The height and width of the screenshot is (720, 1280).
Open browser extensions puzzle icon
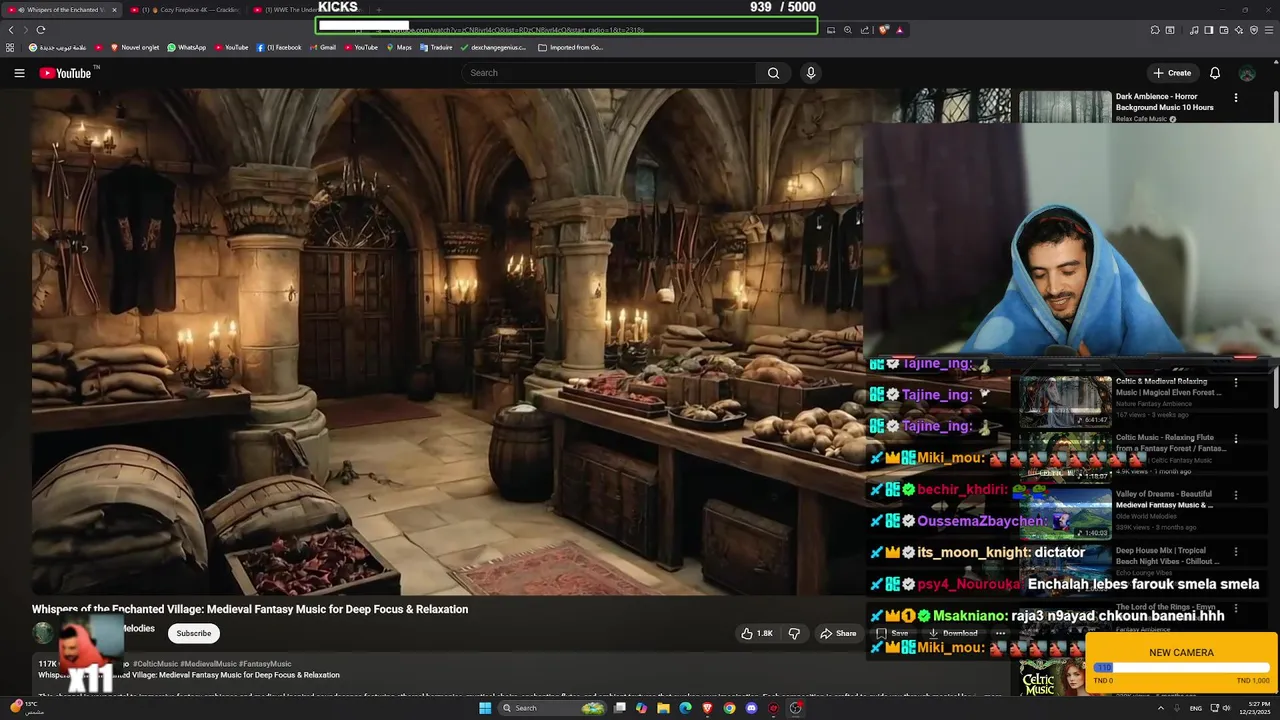coord(1155,30)
